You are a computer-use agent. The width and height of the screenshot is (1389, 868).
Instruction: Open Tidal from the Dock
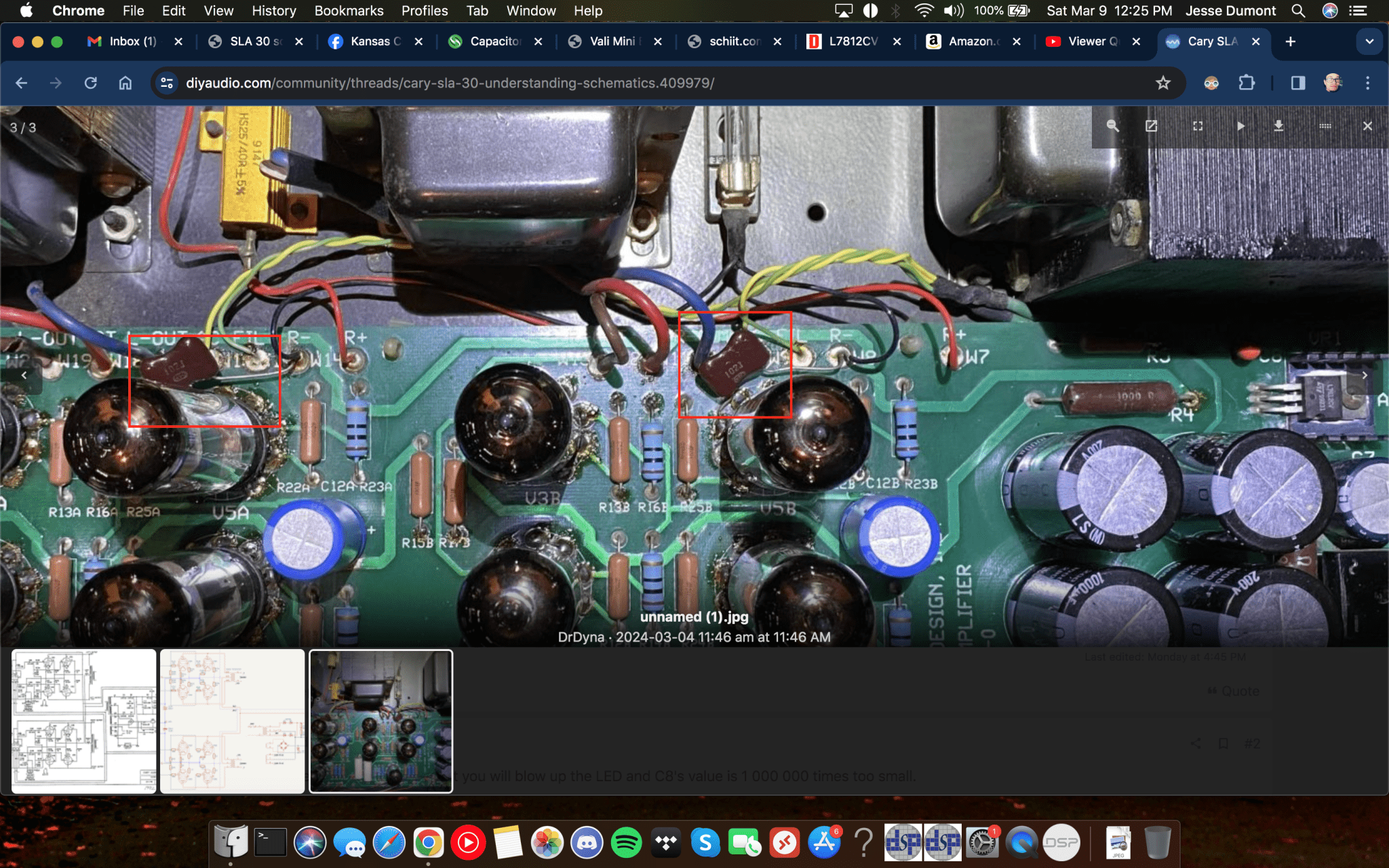[x=666, y=843]
